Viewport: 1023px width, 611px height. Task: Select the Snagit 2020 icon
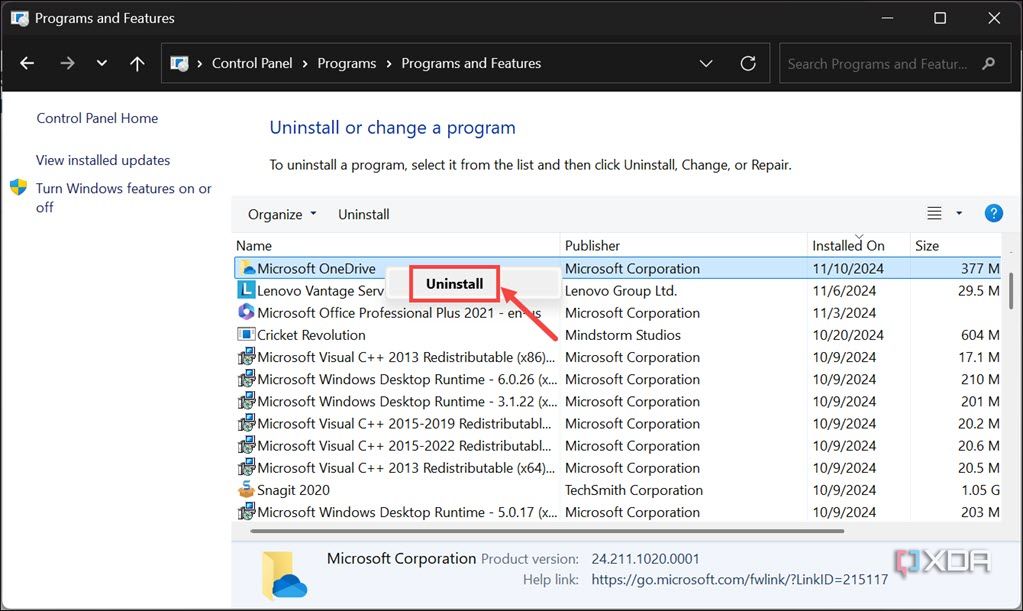(246, 489)
